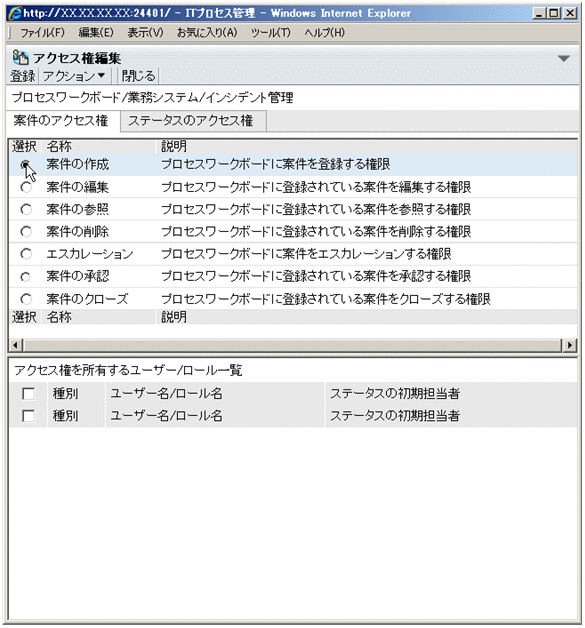585x628 pixels.
Task: Switch to 案件のアクセス権 tab
Action: point(61,121)
